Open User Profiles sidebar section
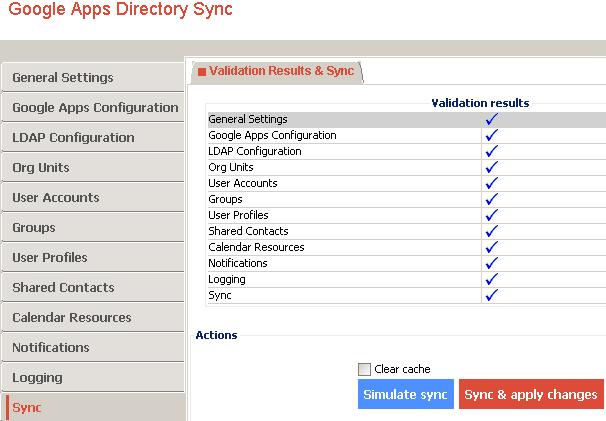This screenshot has height=421, width=606. [93, 257]
